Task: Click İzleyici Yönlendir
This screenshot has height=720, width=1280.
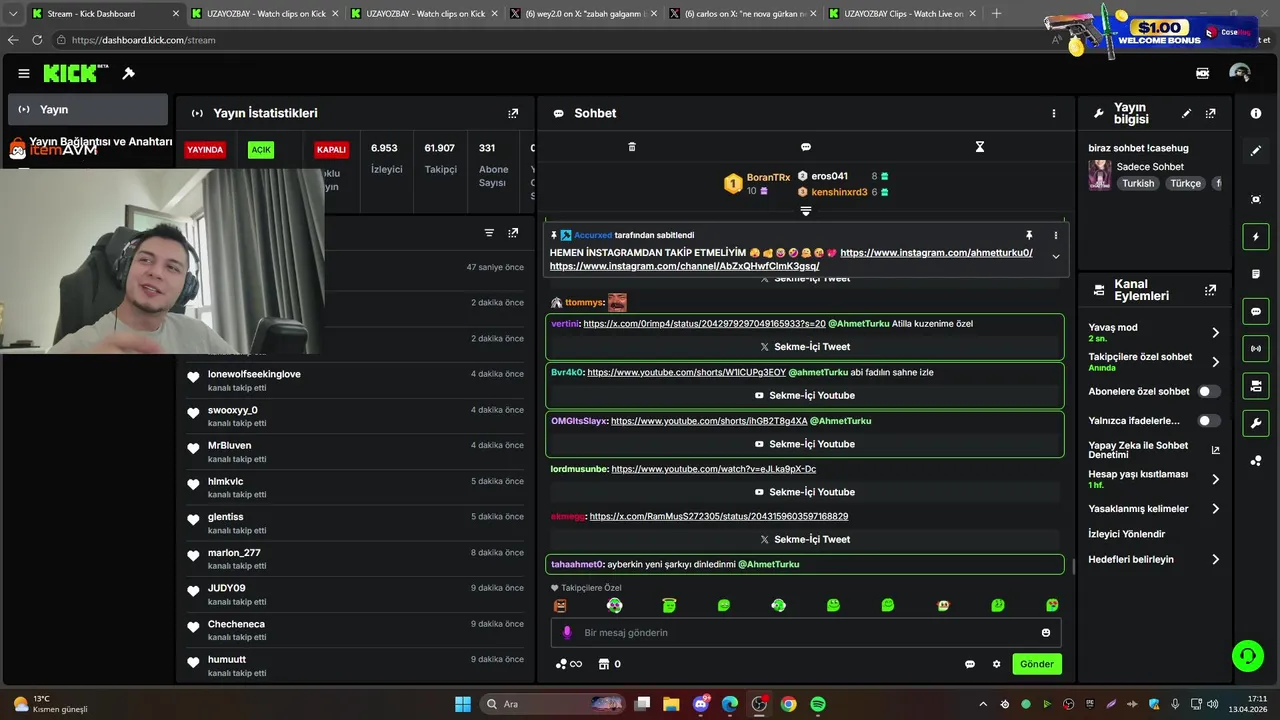Action: coord(1127,535)
